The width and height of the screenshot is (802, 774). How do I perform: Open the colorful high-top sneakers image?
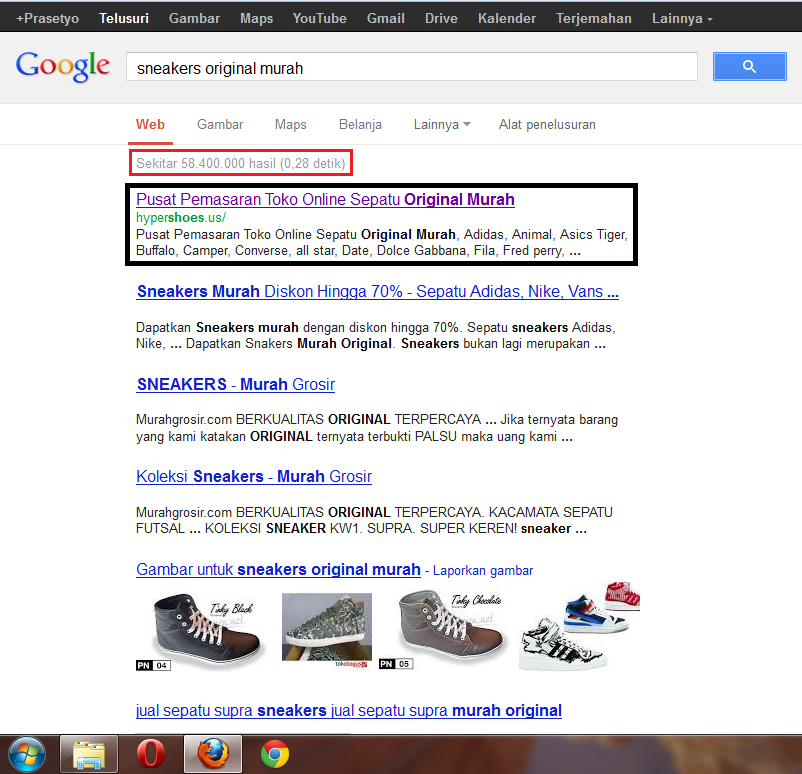(580, 626)
